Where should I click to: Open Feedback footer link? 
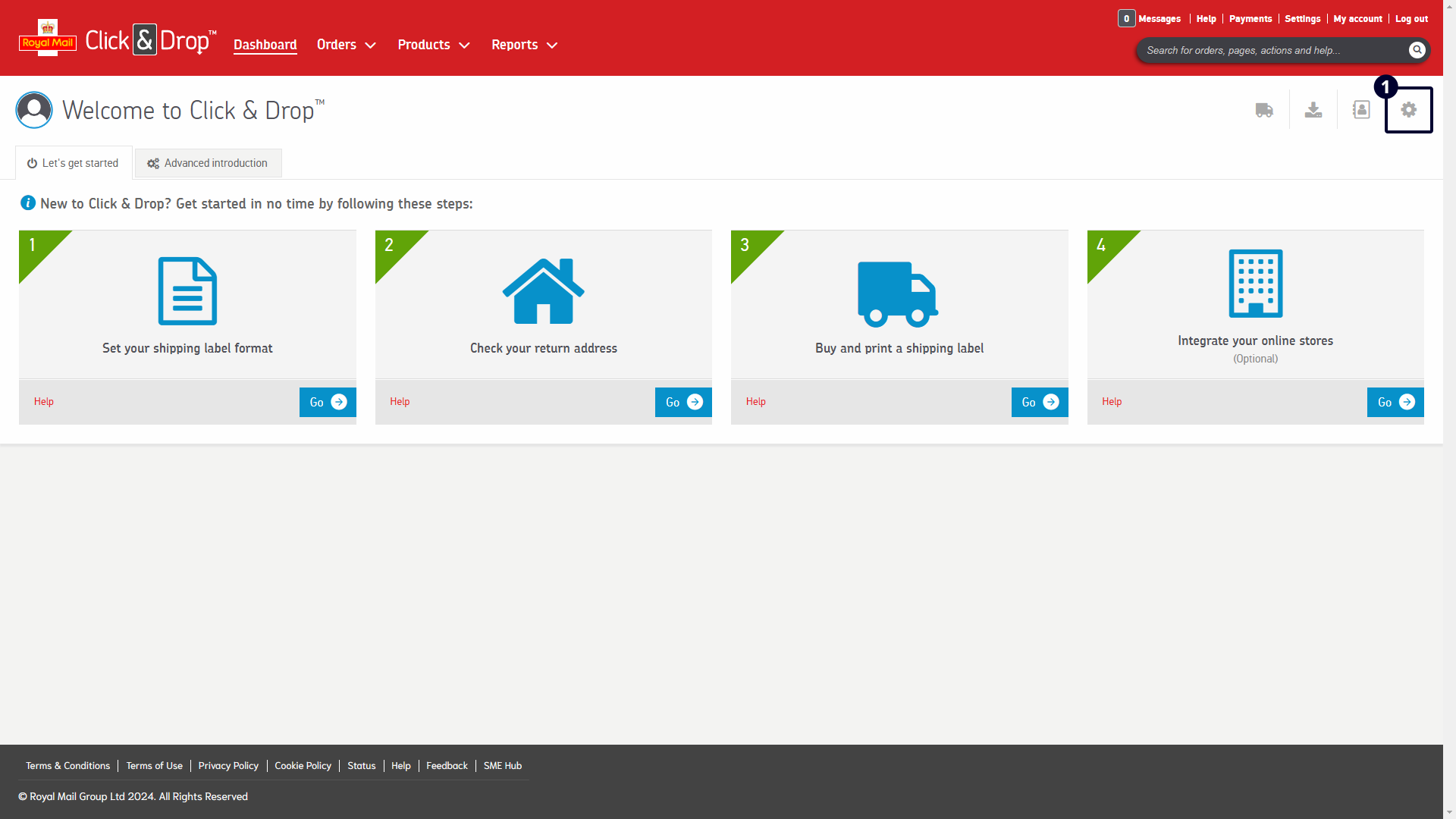click(447, 766)
